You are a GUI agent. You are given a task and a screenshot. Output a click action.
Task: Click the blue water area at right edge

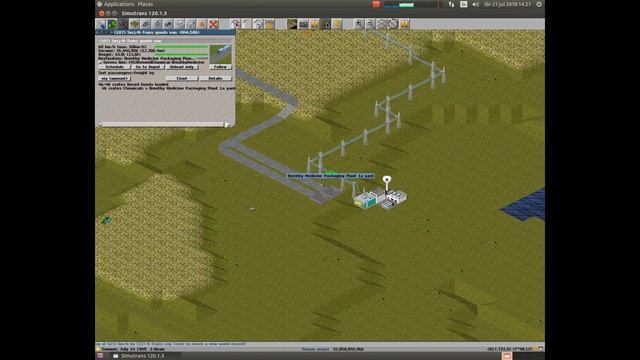(524, 206)
